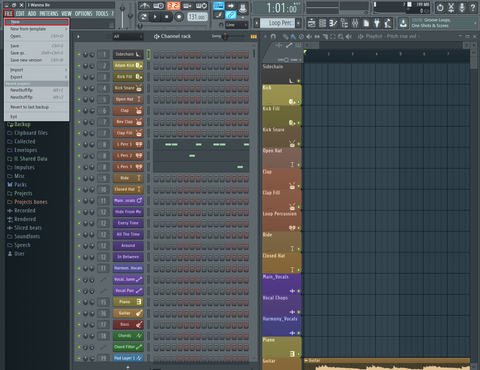480x370 pixels.
Task: Select the playlist slip tool arrows icon
Action: click(317, 36)
